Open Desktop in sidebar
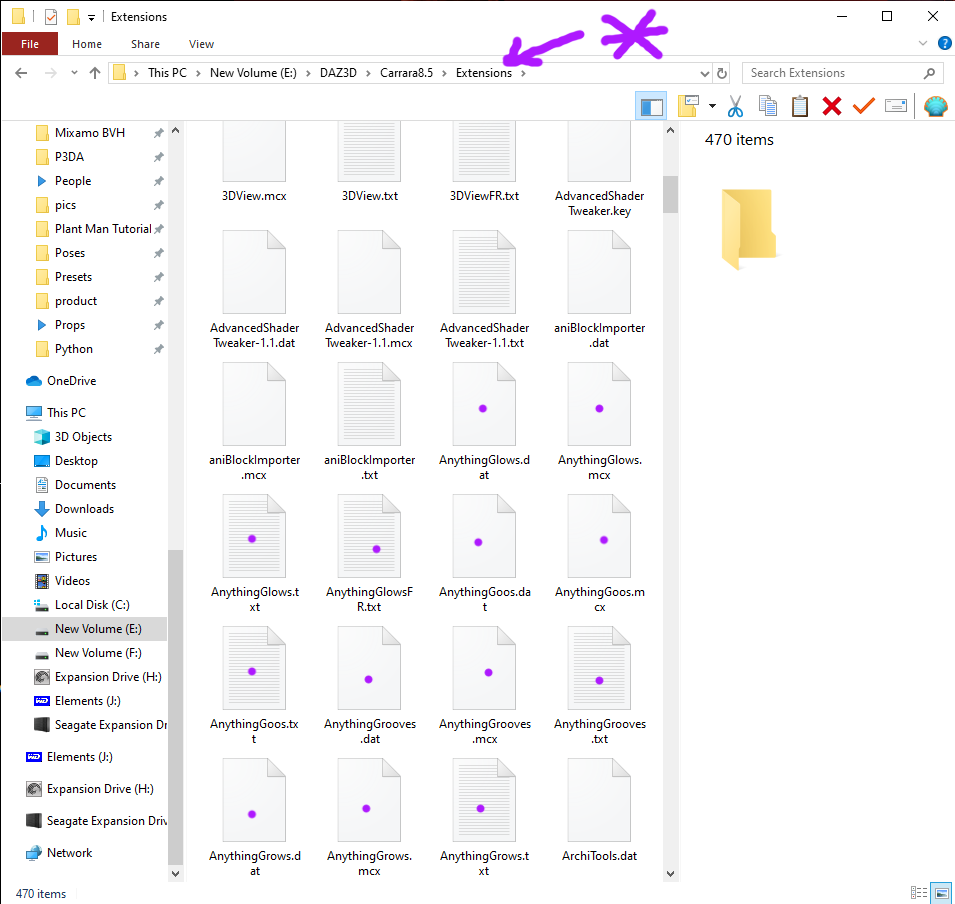Viewport: 955px width, 904px height. point(76,461)
